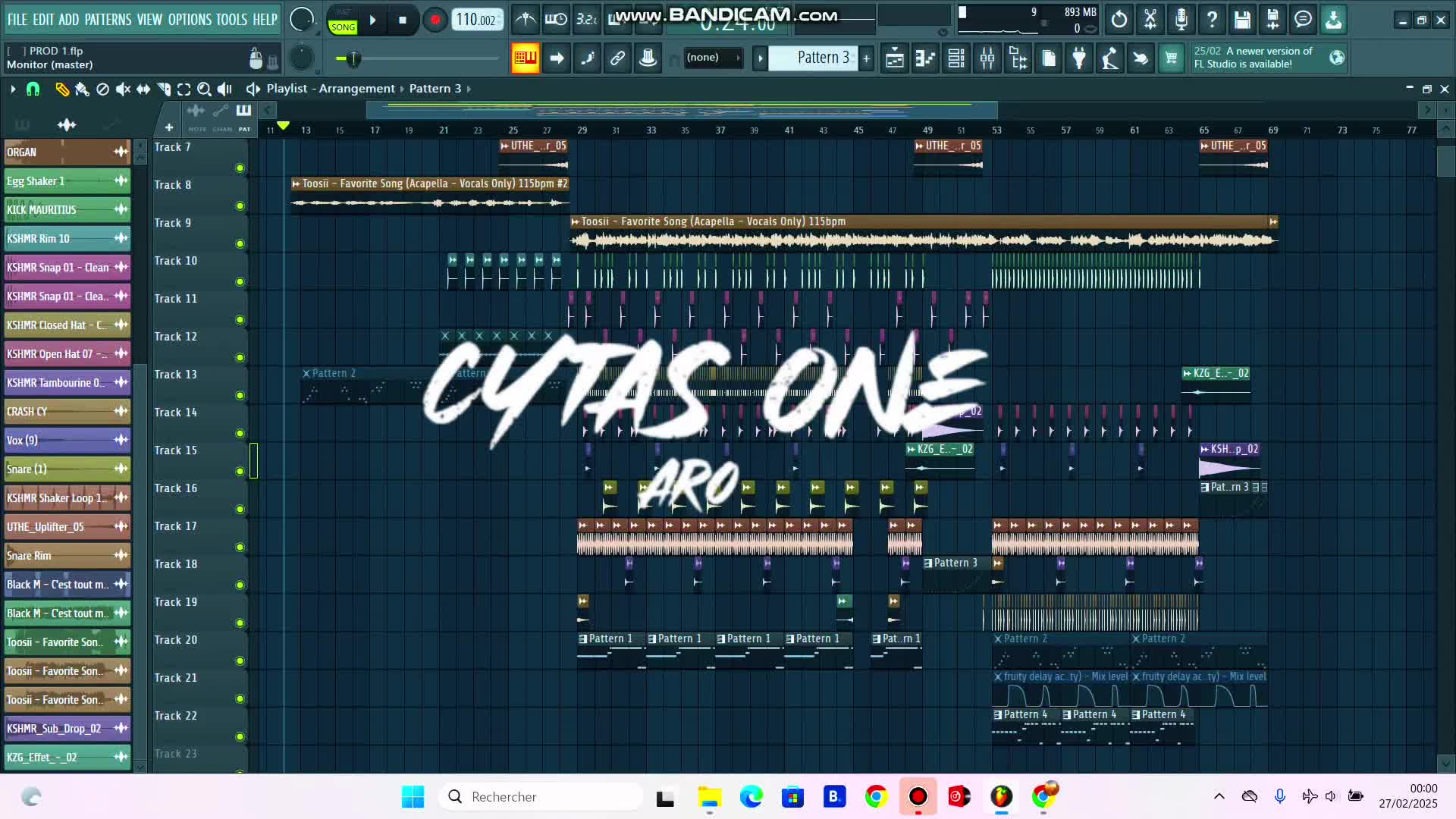Image resolution: width=1456 pixels, height=819 pixels.
Task: Mute Track 8 using its green dot
Action: coord(240,206)
